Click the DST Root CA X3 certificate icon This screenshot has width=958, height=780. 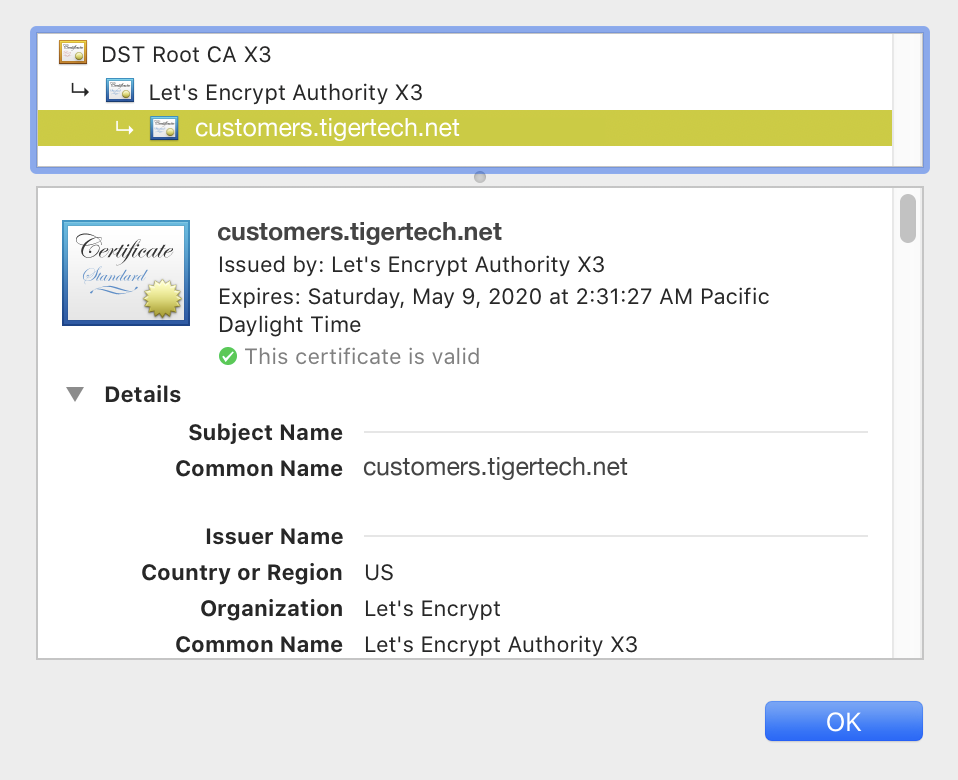click(x=72, y=52)
